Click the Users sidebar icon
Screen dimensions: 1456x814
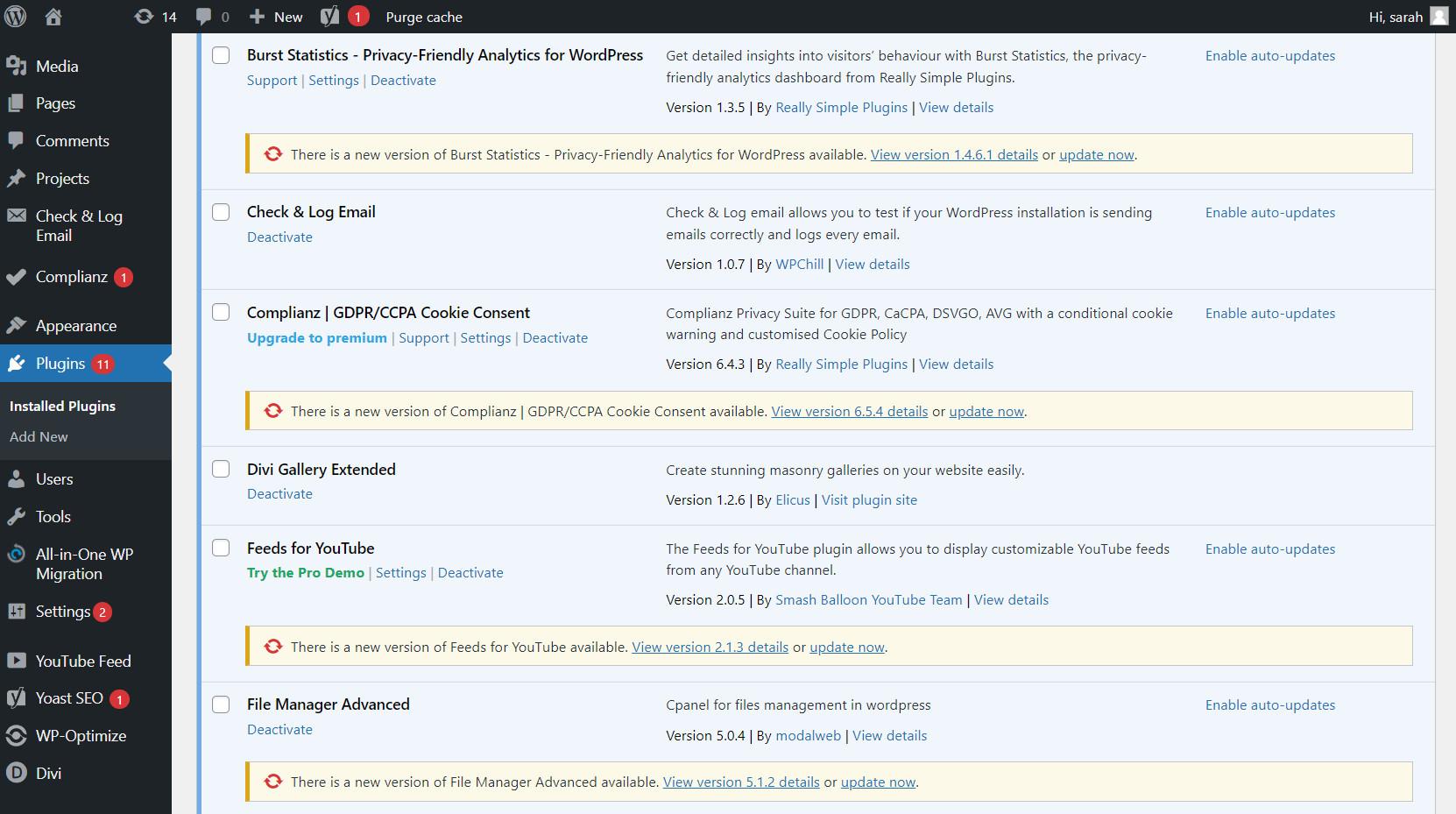16,478
